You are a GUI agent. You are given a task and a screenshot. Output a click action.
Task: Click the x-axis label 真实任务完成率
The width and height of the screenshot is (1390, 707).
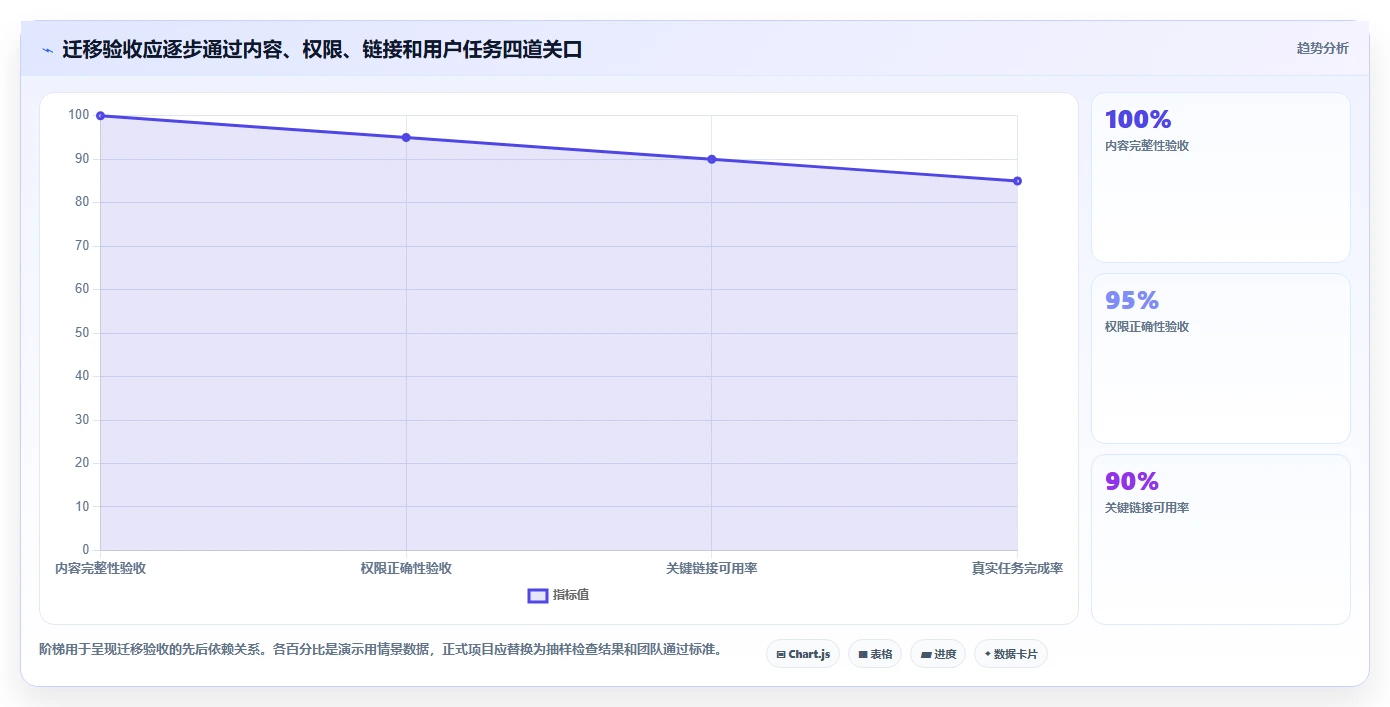(1017, 568)
